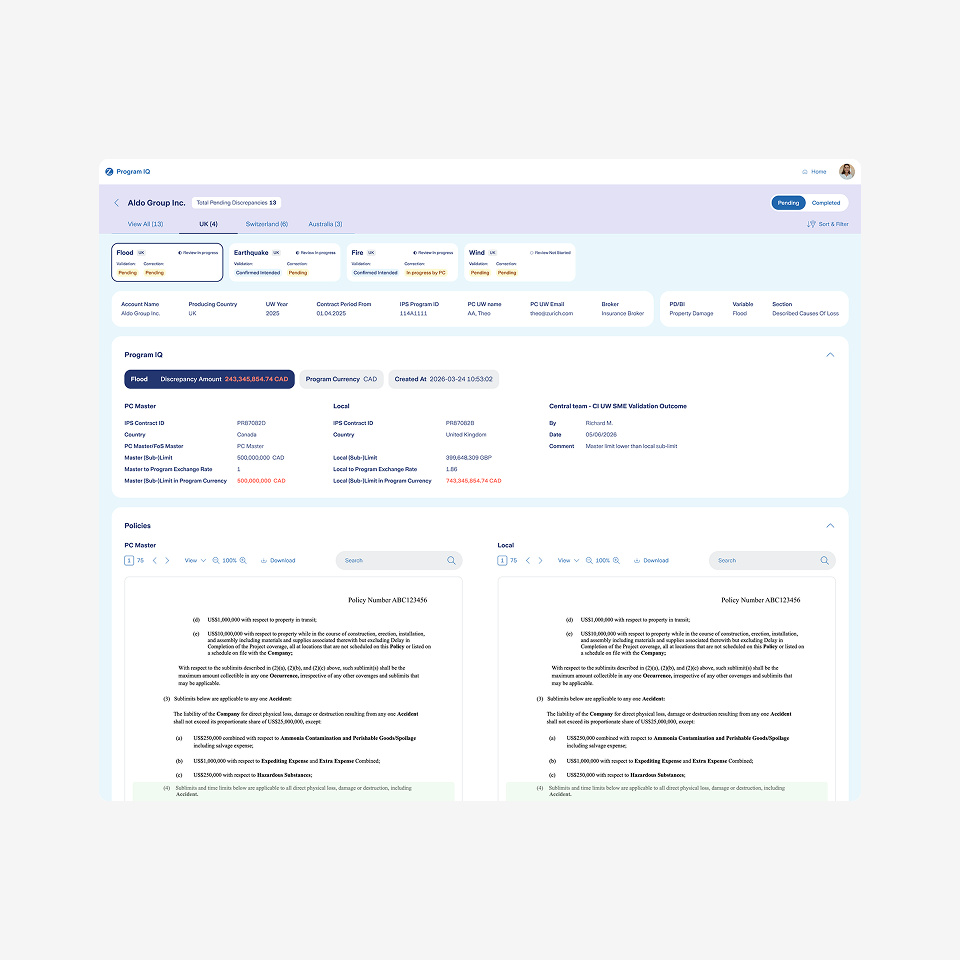Click the Local page number box

[503, 560]
